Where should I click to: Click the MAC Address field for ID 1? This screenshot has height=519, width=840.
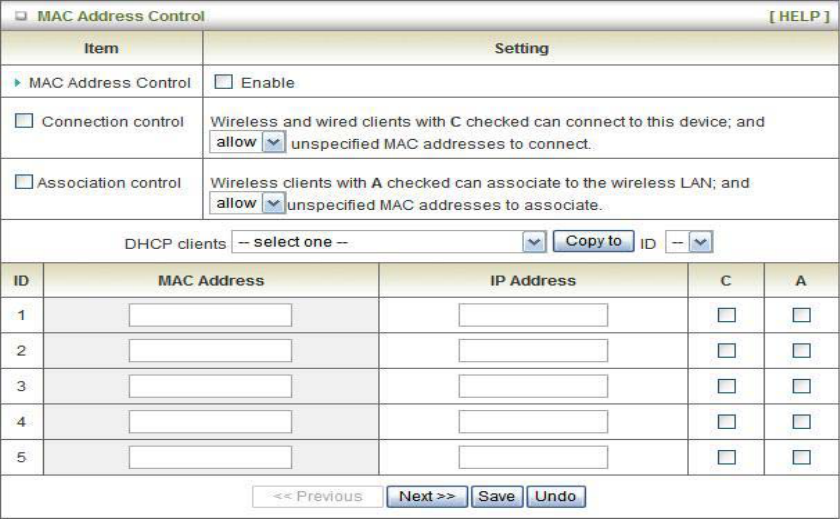coord(210,315)
